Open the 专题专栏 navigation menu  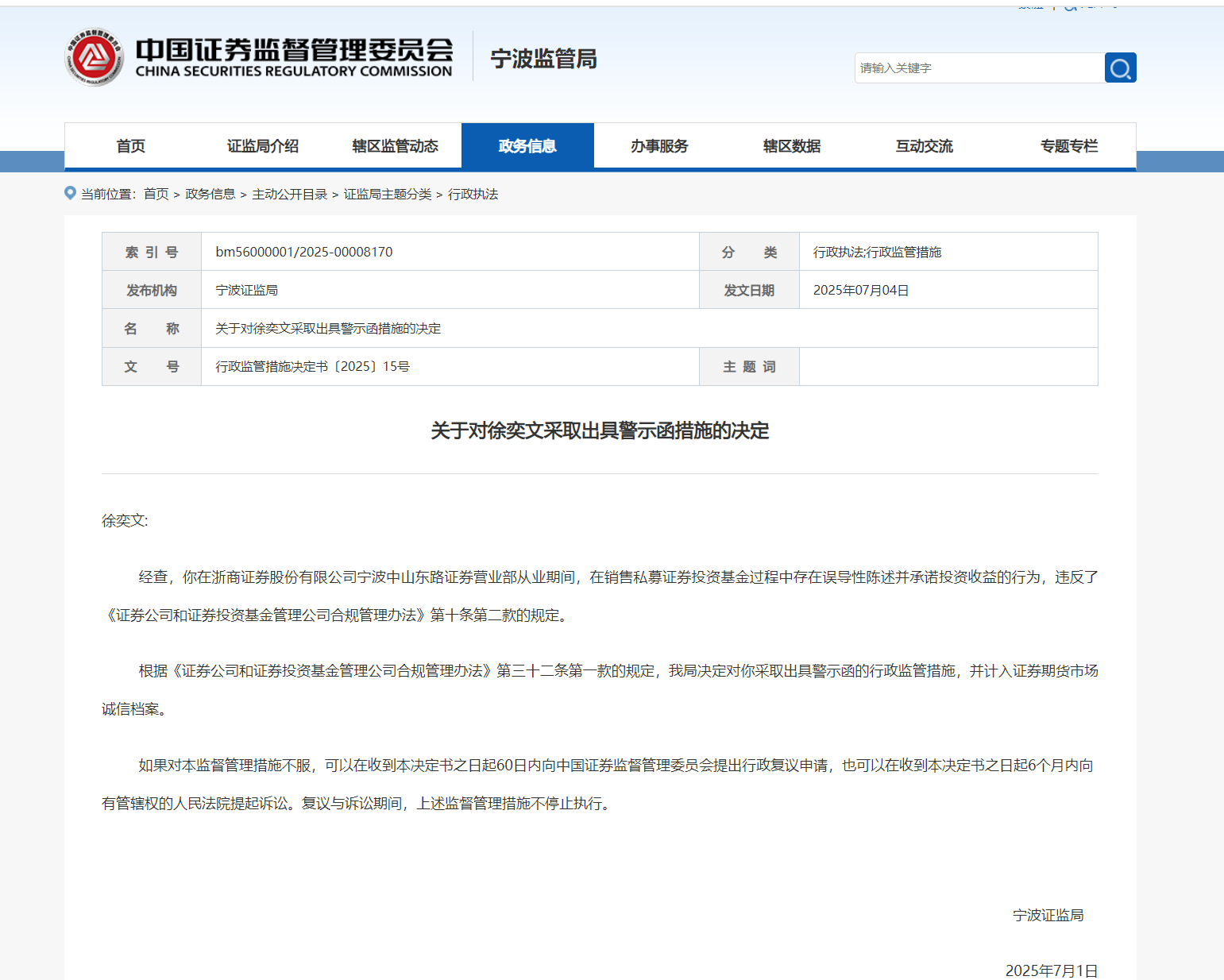(x=1068, y=146)
